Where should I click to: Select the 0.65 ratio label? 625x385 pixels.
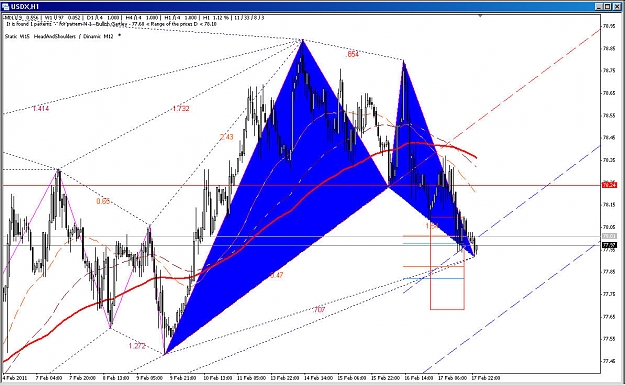(x=103, y=201)
